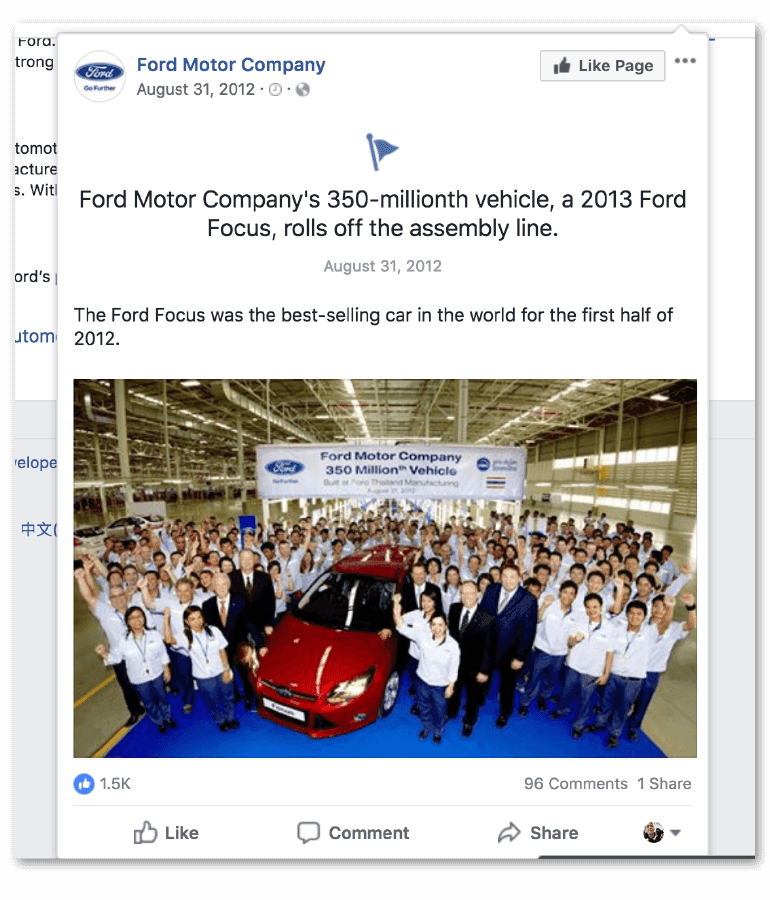
Task: Click the Like thumbs-up action button
Action: 166,832
